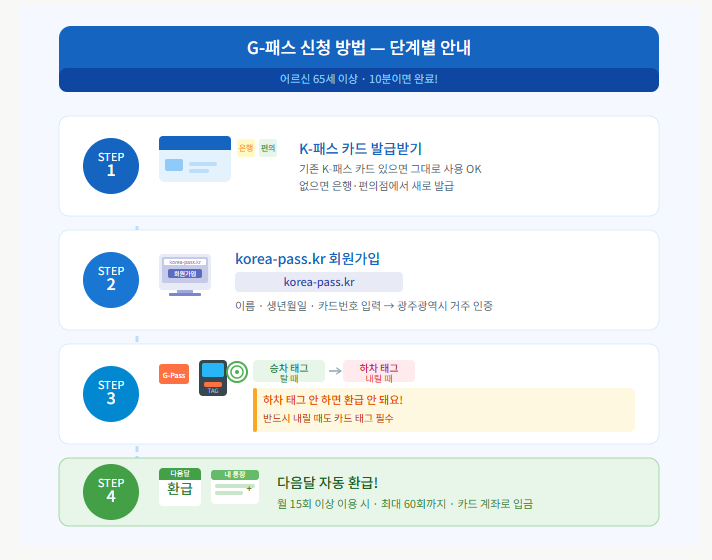
Task: Click the 다음달 환급 calendar icon
Action: point(180,487)
